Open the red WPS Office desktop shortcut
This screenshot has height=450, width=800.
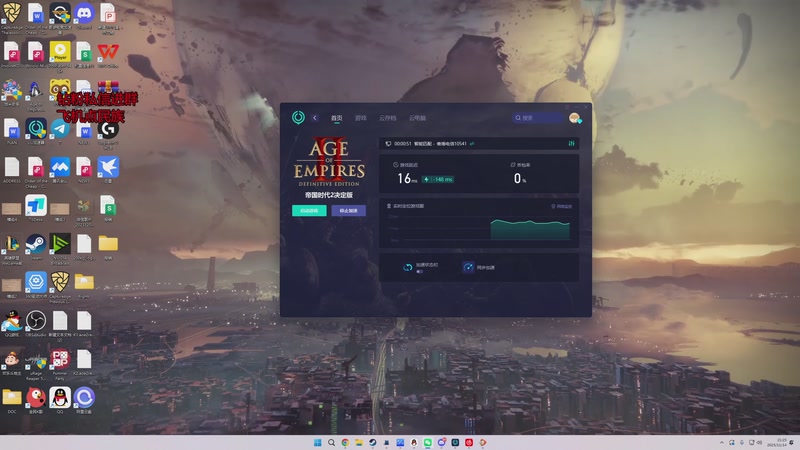pos(108,52)
